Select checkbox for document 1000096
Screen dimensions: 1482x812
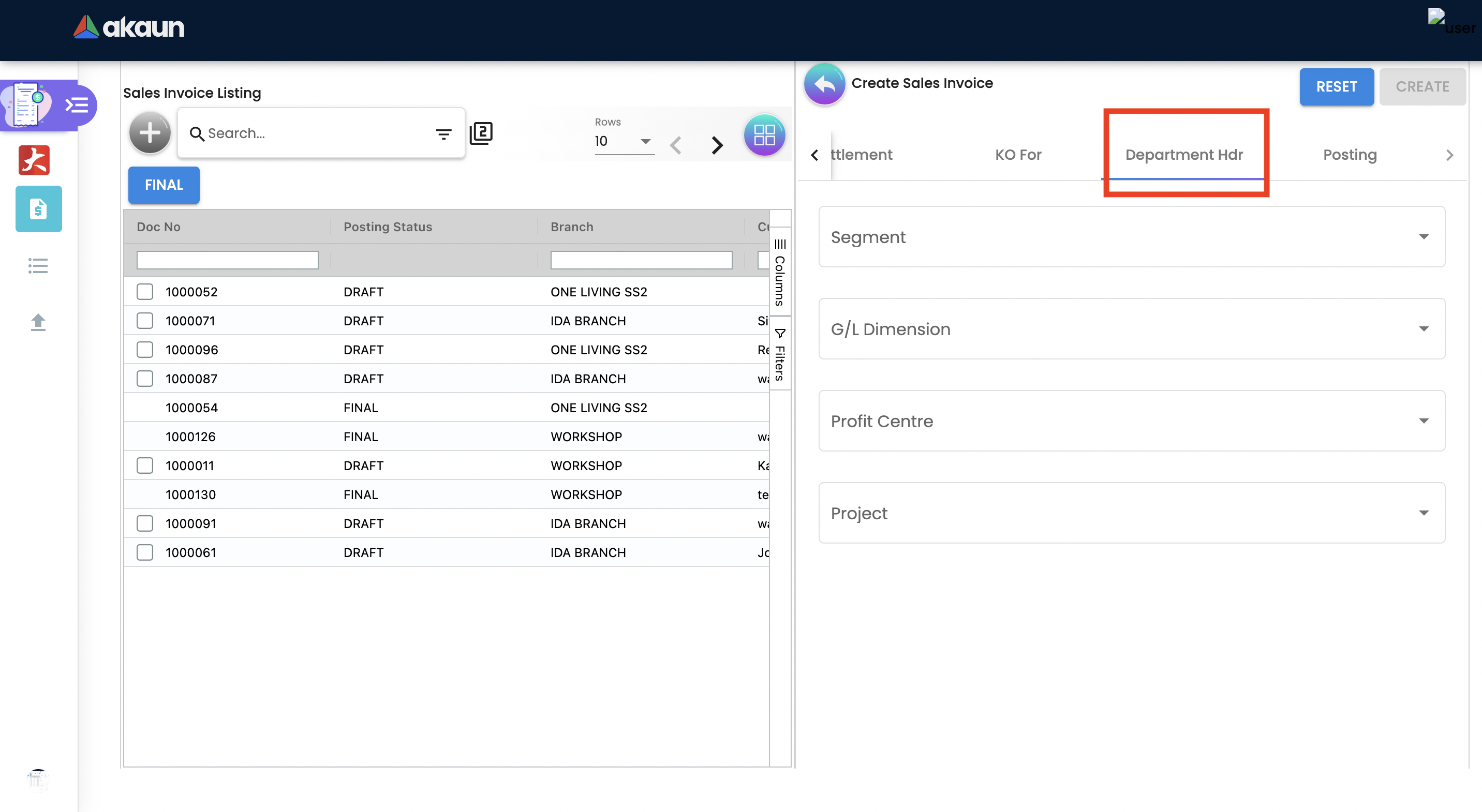pyautogui.click(x=145, y=350)
